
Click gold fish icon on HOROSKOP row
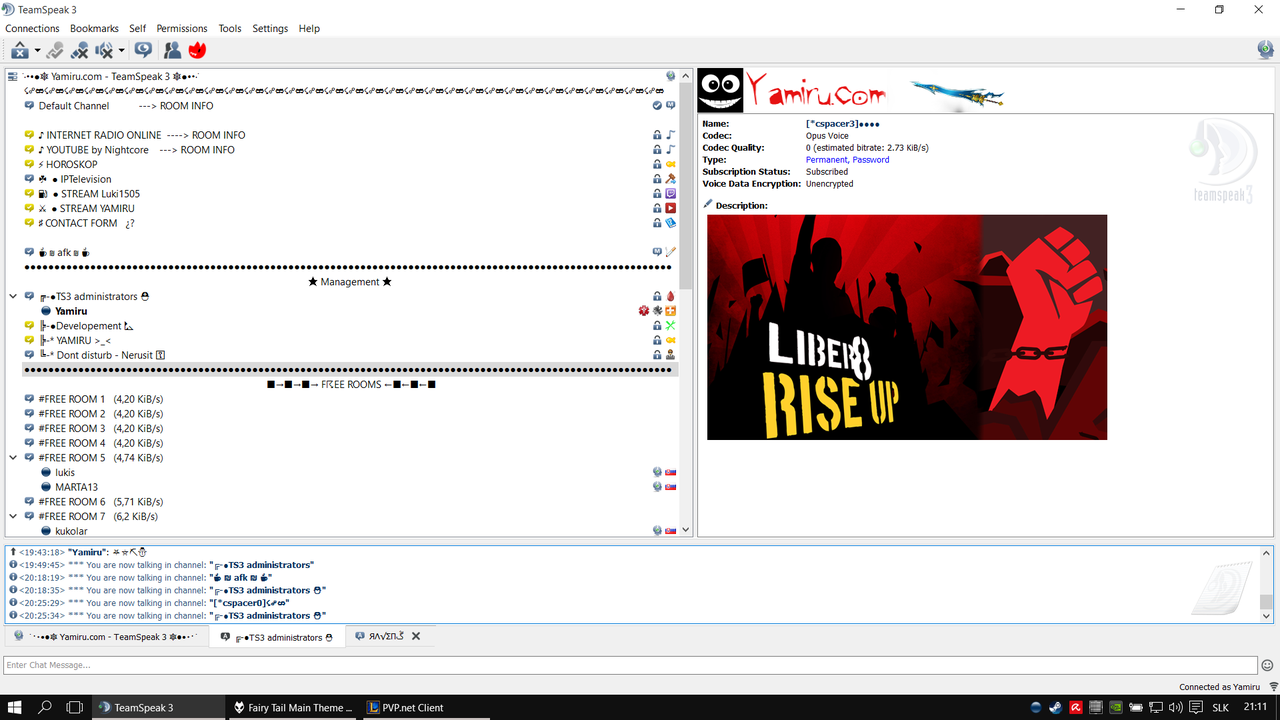pyautogui.click(x=671, y=164)
